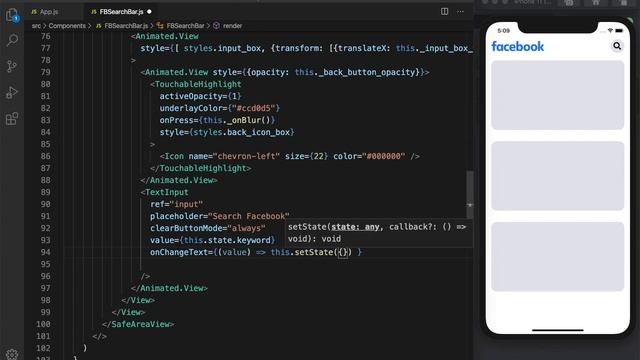Screen dimensions: 640x360
Task: Click the src breadcrumb
Action: point(36,26)
